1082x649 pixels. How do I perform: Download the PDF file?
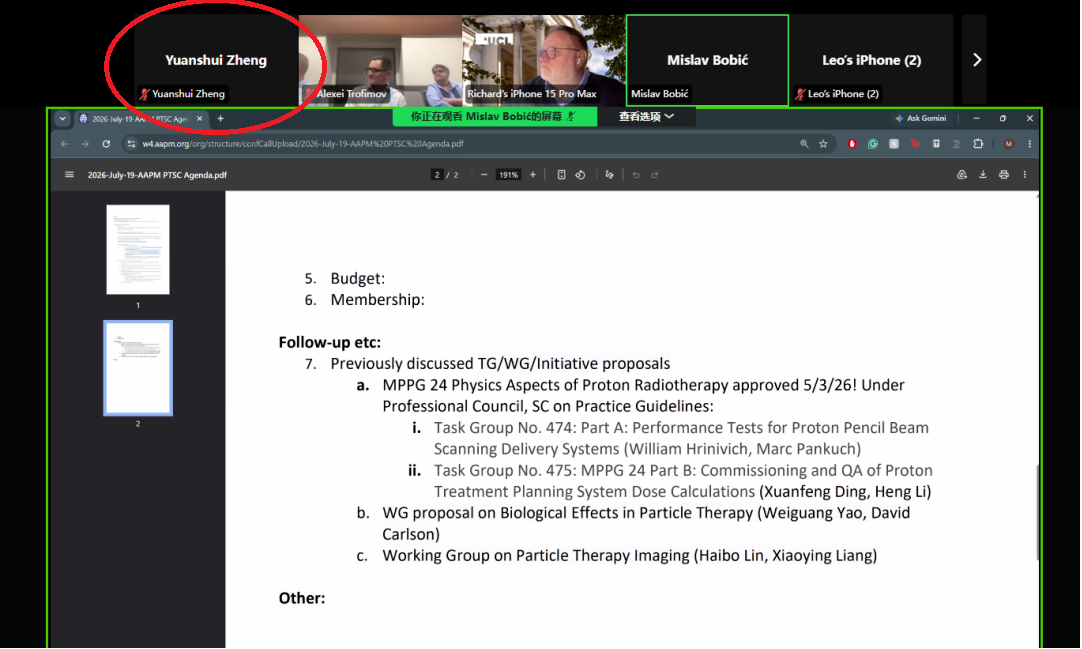click(x=983, y=174)
